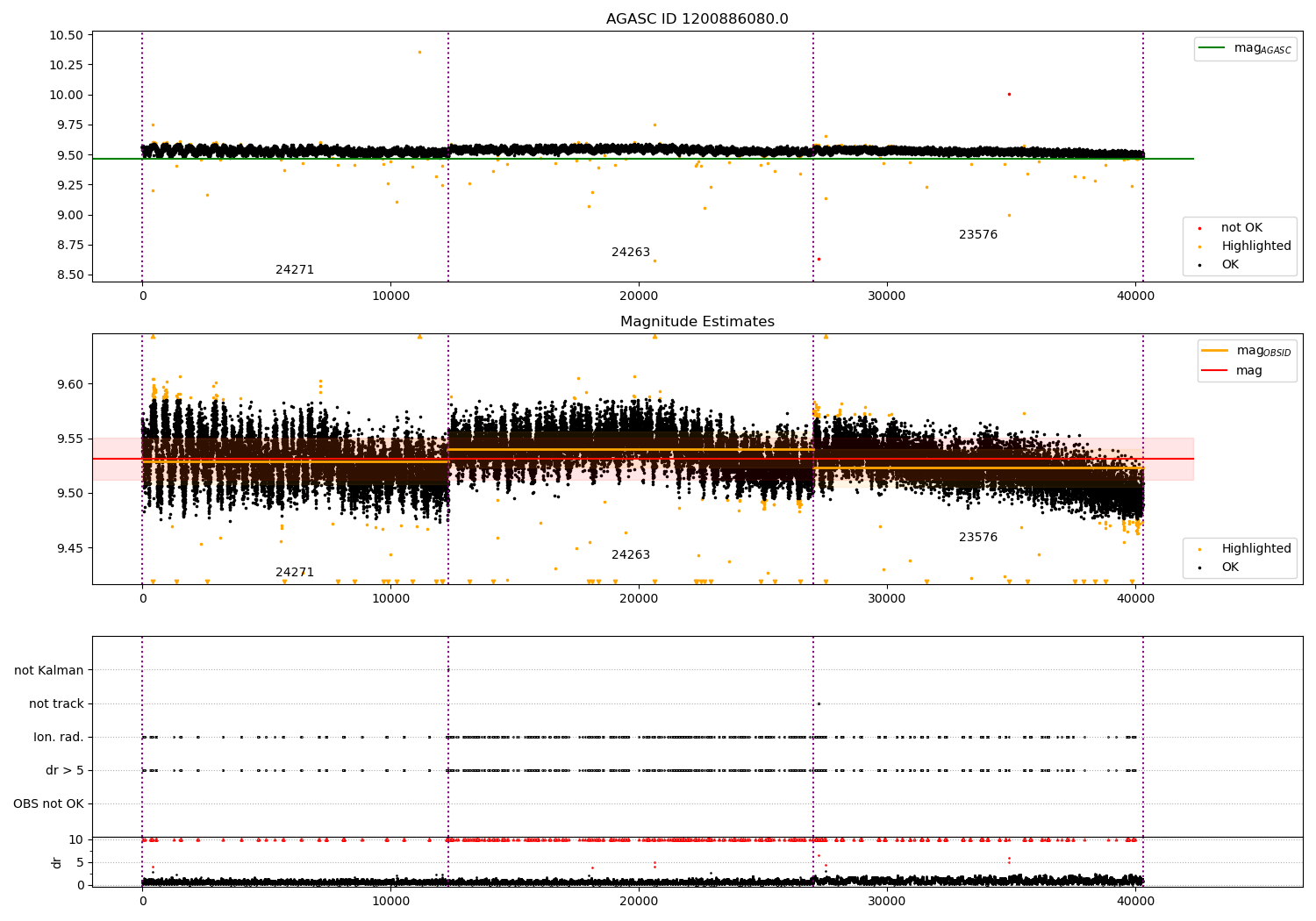Click obsid label 24263 in Magnitude Estimates plot

coord(631,555)
